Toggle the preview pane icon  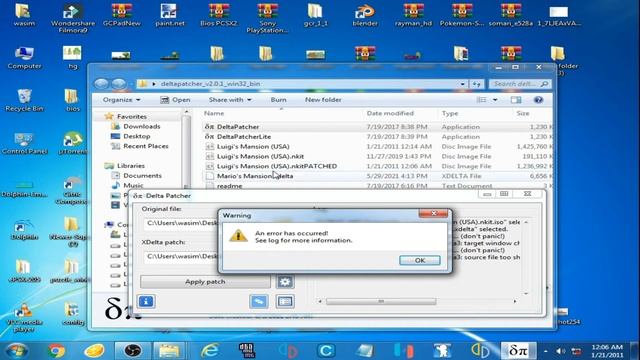click(516, 100)
